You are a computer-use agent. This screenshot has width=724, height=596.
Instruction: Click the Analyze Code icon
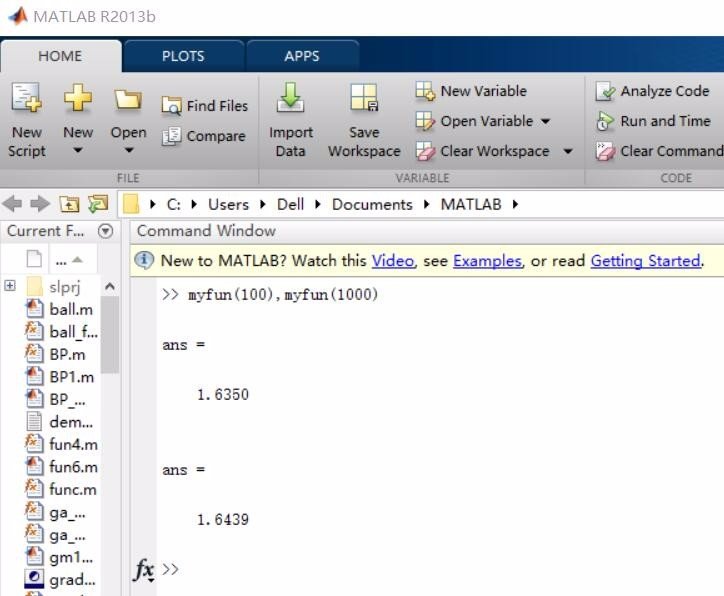click(605, 92)
